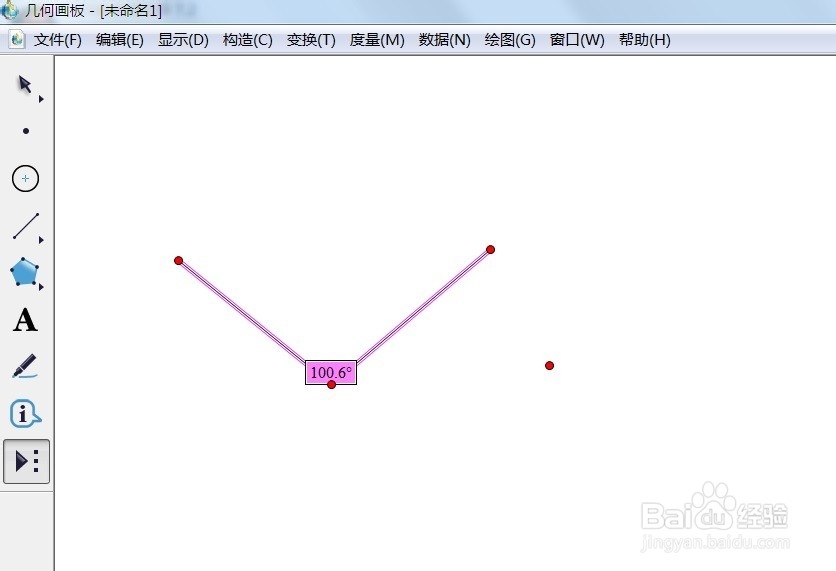Open the 窗口(W) menu
Viewport: 836px width, 571px height.
[577, 40]
